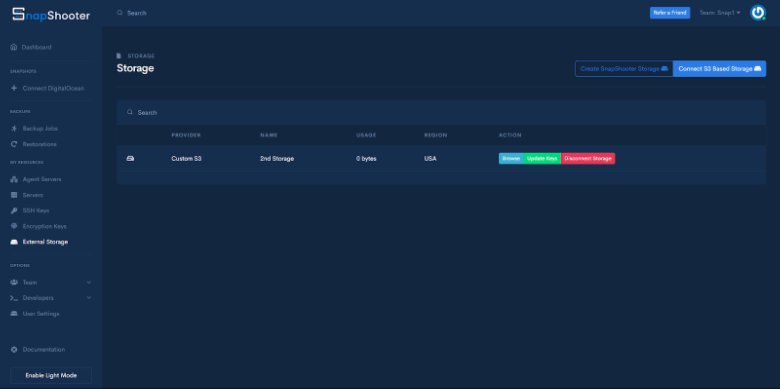Open User Settings page

(x=41, y=314)
